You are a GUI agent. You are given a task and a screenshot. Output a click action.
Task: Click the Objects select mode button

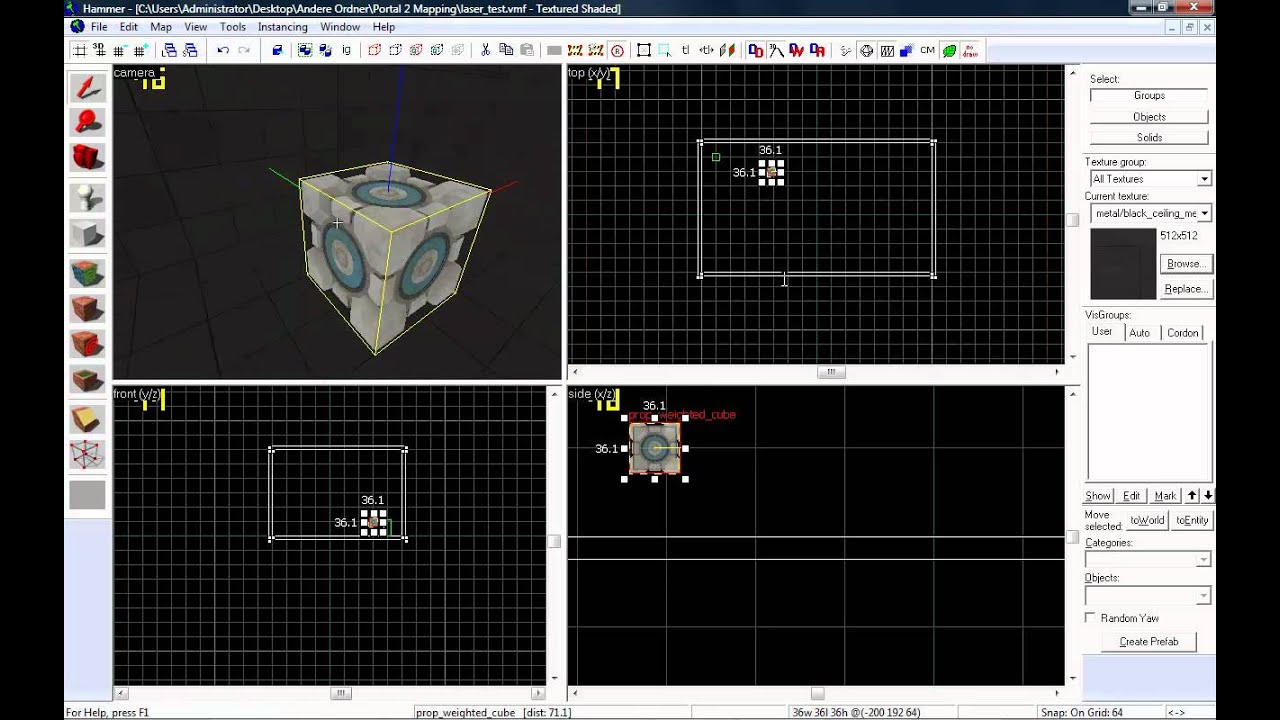point(1149,117)
